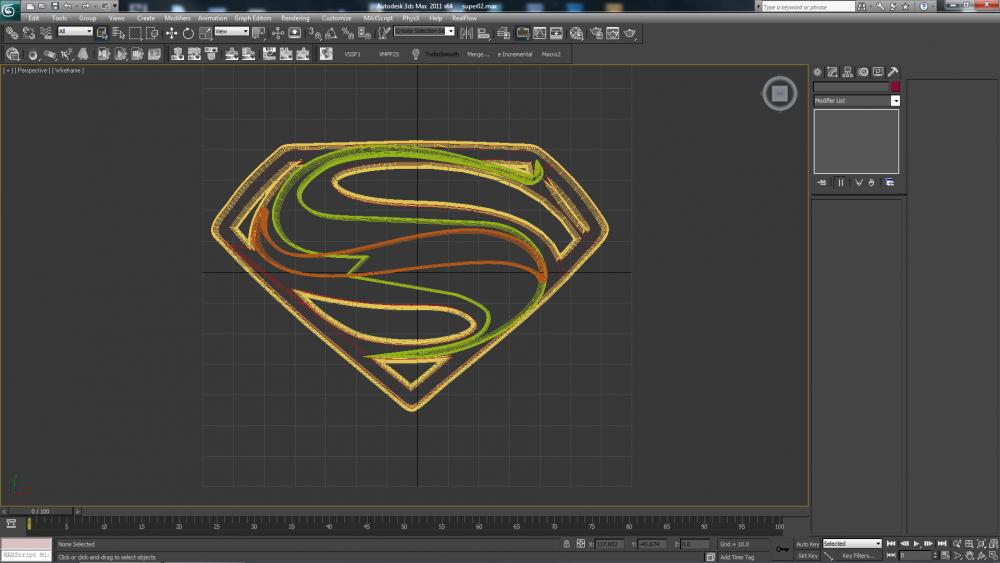Click the object color swatch
This screenshot has width=1000, height=563.
click(895, 87)
